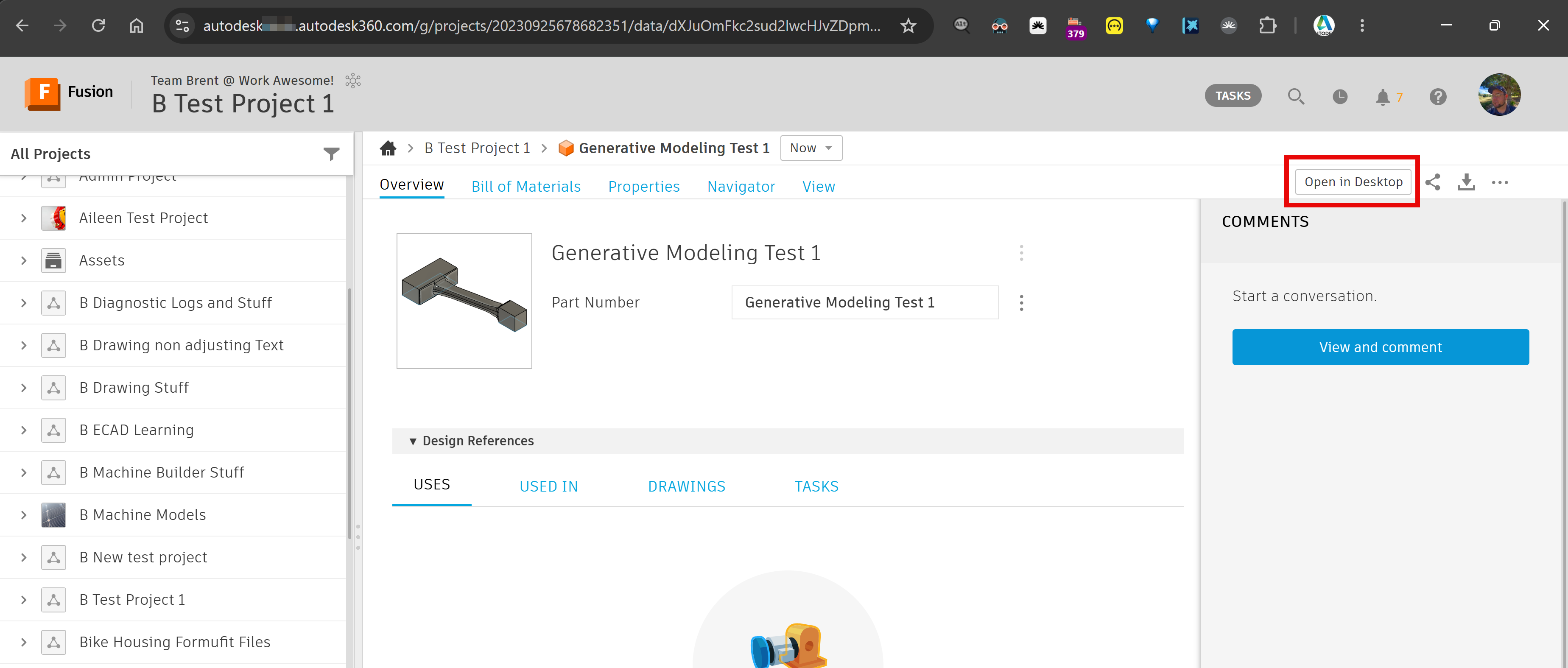Click the team hub icon next to Work Awesome!
This screenshot has height=668, width=1568.
point(353,81)
